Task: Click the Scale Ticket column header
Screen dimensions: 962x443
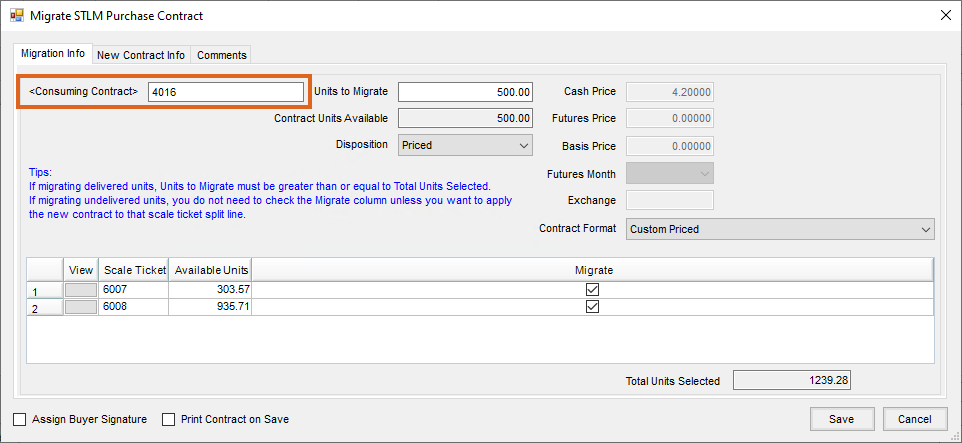Action: click(x=133, y=270)
